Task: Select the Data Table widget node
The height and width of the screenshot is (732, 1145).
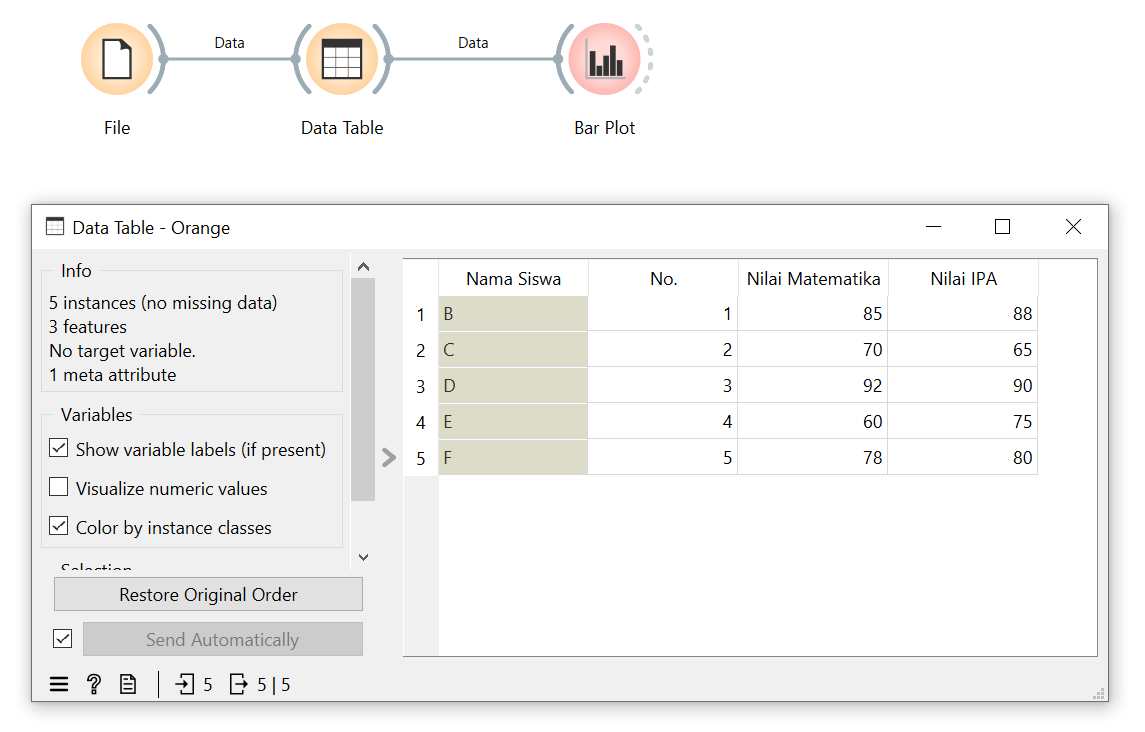Action: [342, 59]
